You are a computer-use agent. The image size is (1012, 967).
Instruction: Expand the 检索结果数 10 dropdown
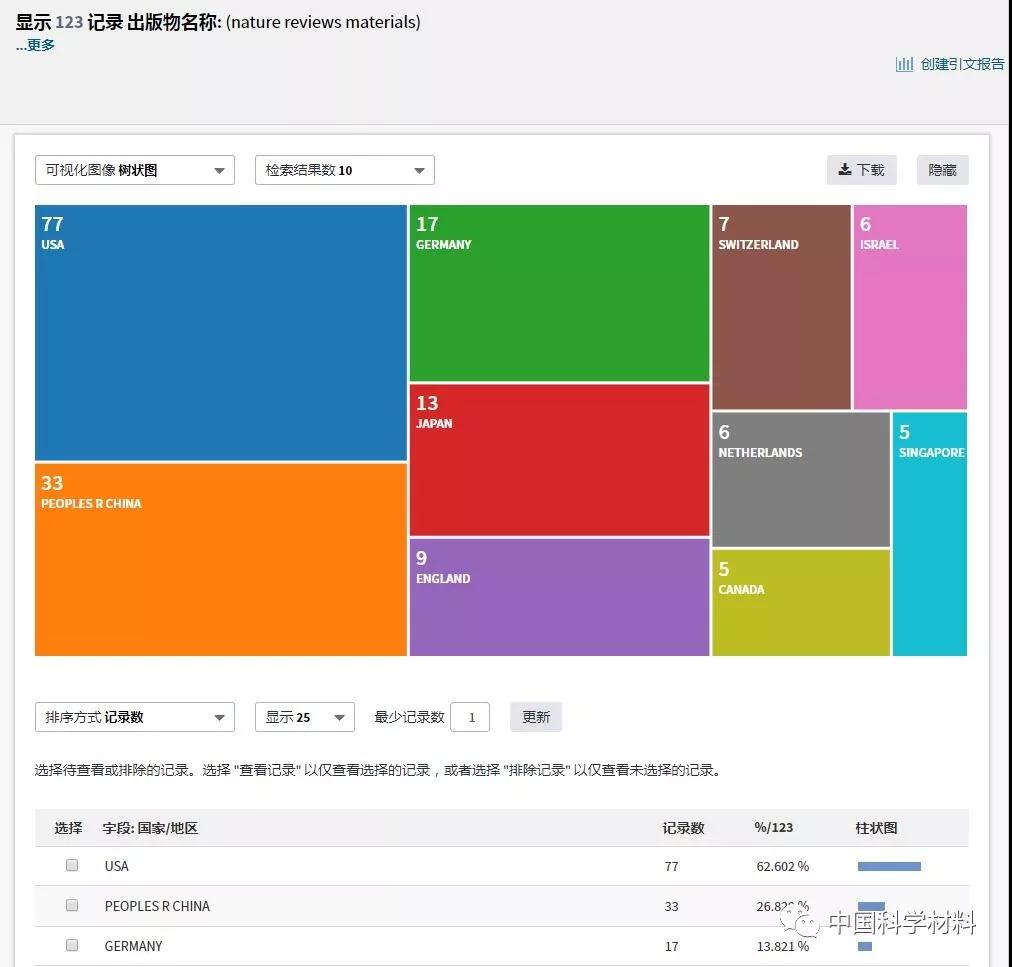pos(344,170)
